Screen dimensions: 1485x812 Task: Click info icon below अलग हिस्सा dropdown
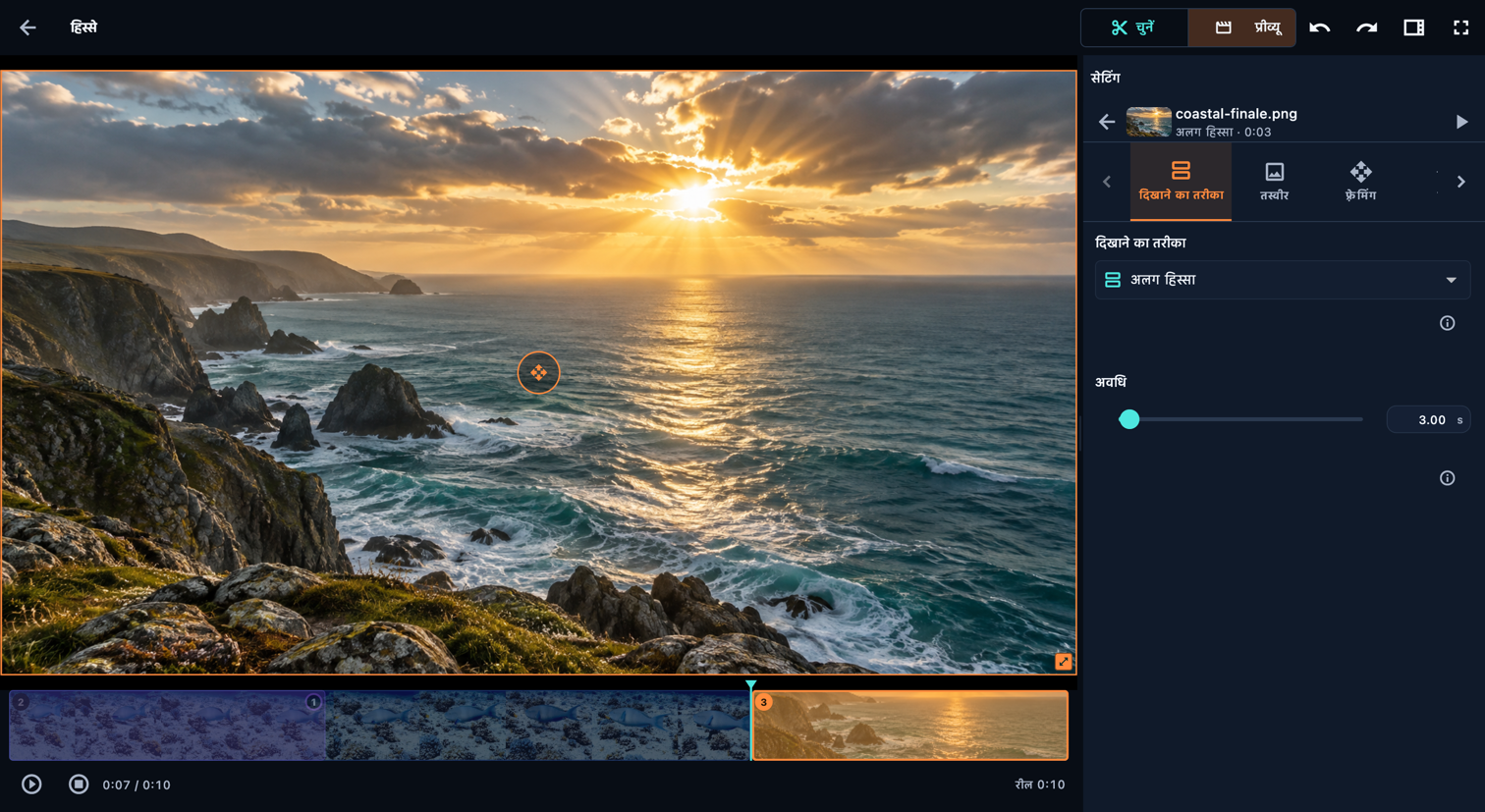1447,323
